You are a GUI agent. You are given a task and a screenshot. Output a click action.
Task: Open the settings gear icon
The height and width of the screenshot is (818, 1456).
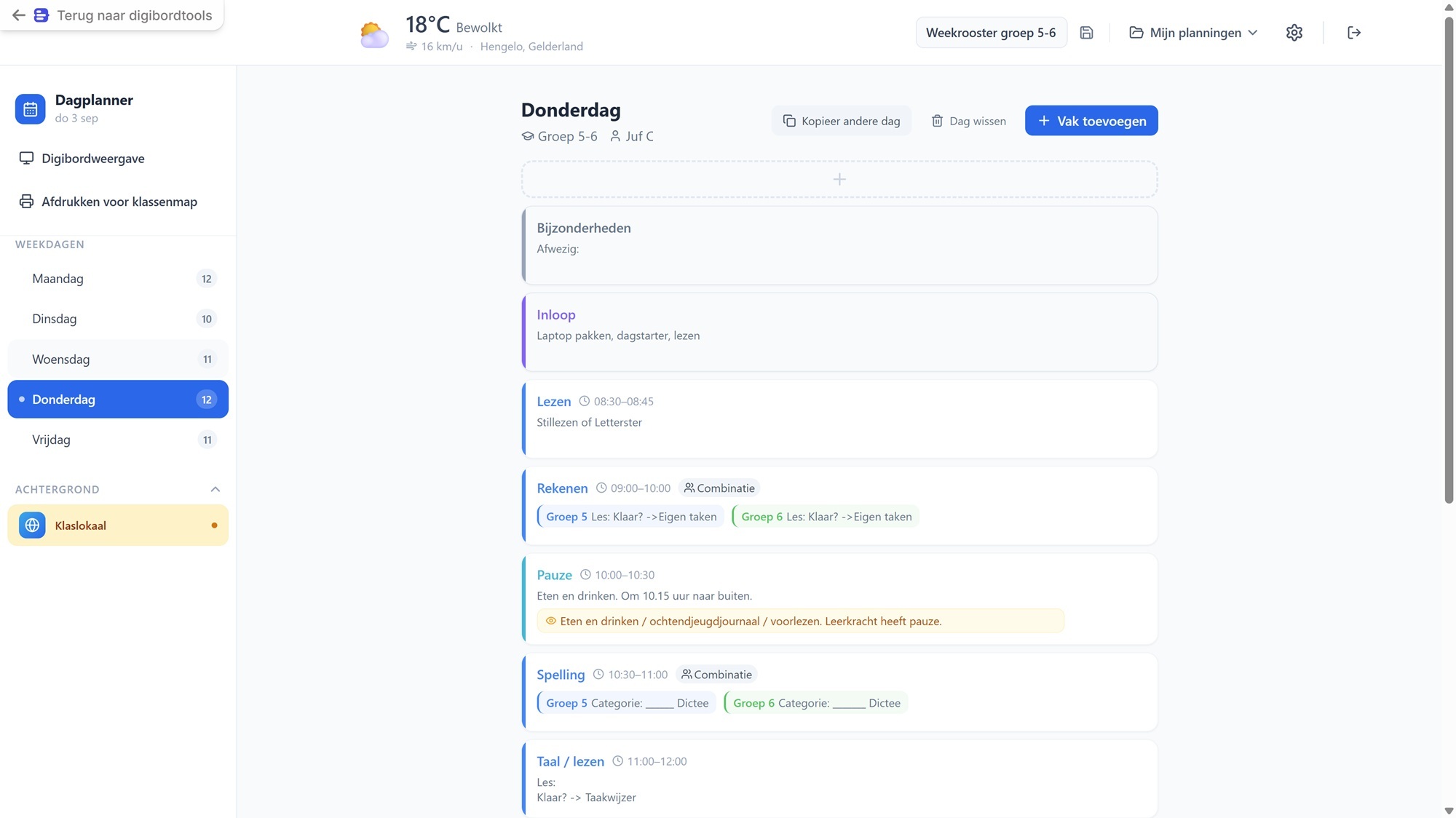pyautogui.click(x=1294, y=33)
